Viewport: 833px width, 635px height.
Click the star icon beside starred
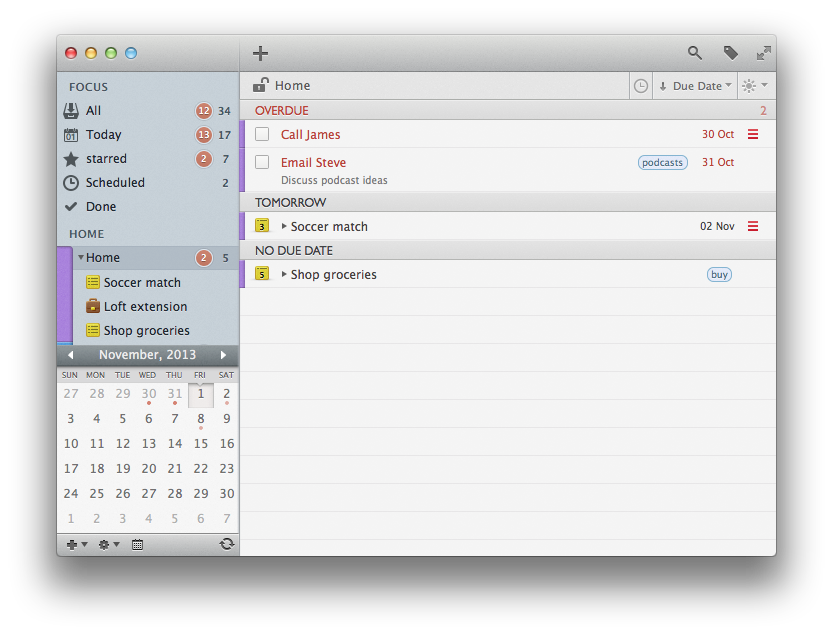pyautogui.click(x=71, y=159)
